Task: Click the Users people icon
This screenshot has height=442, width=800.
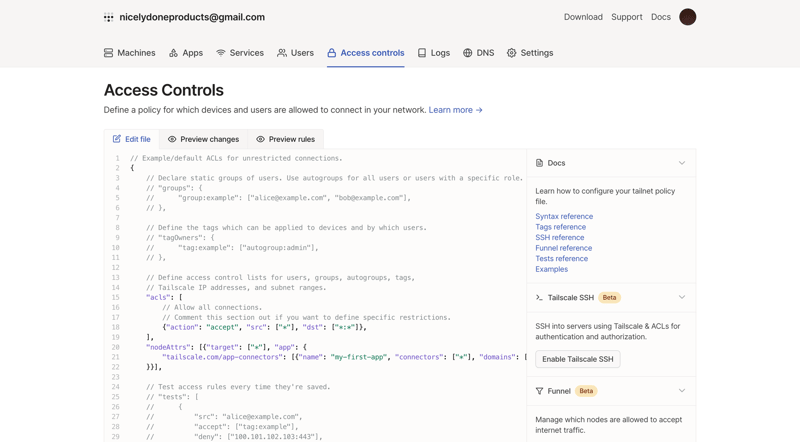Action: [x=282, y=53]
